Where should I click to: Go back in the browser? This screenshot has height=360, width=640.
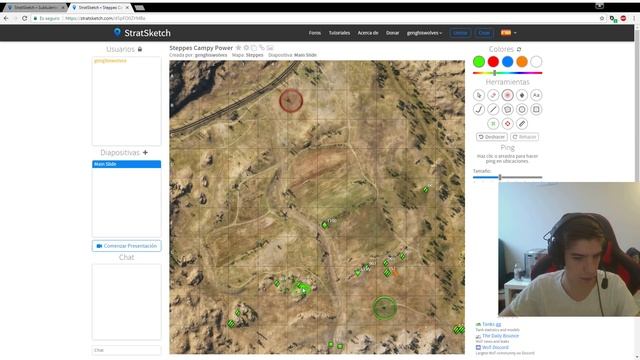coord(6,18)
